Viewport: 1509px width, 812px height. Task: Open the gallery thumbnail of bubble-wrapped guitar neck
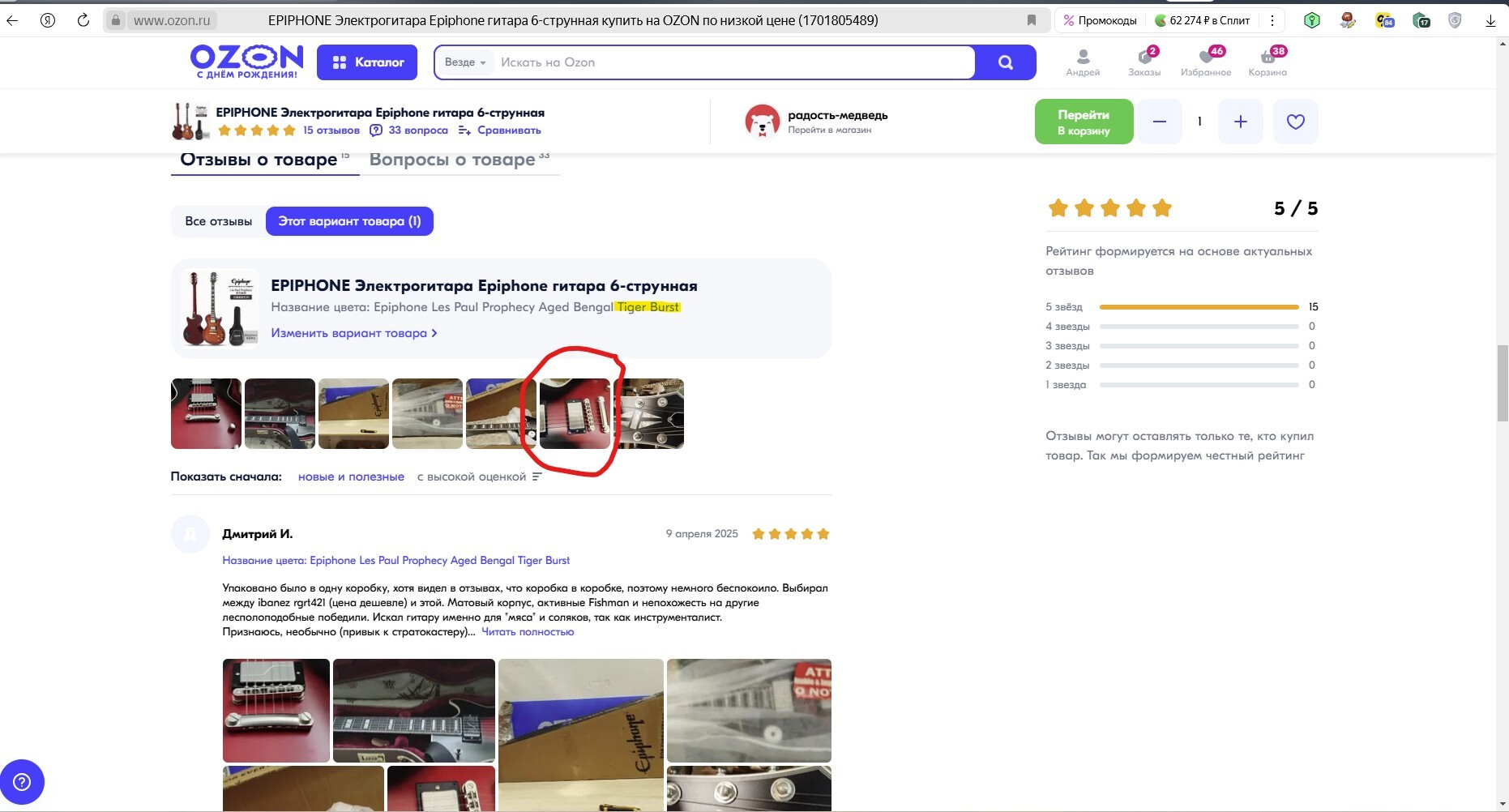coord(427,413)
